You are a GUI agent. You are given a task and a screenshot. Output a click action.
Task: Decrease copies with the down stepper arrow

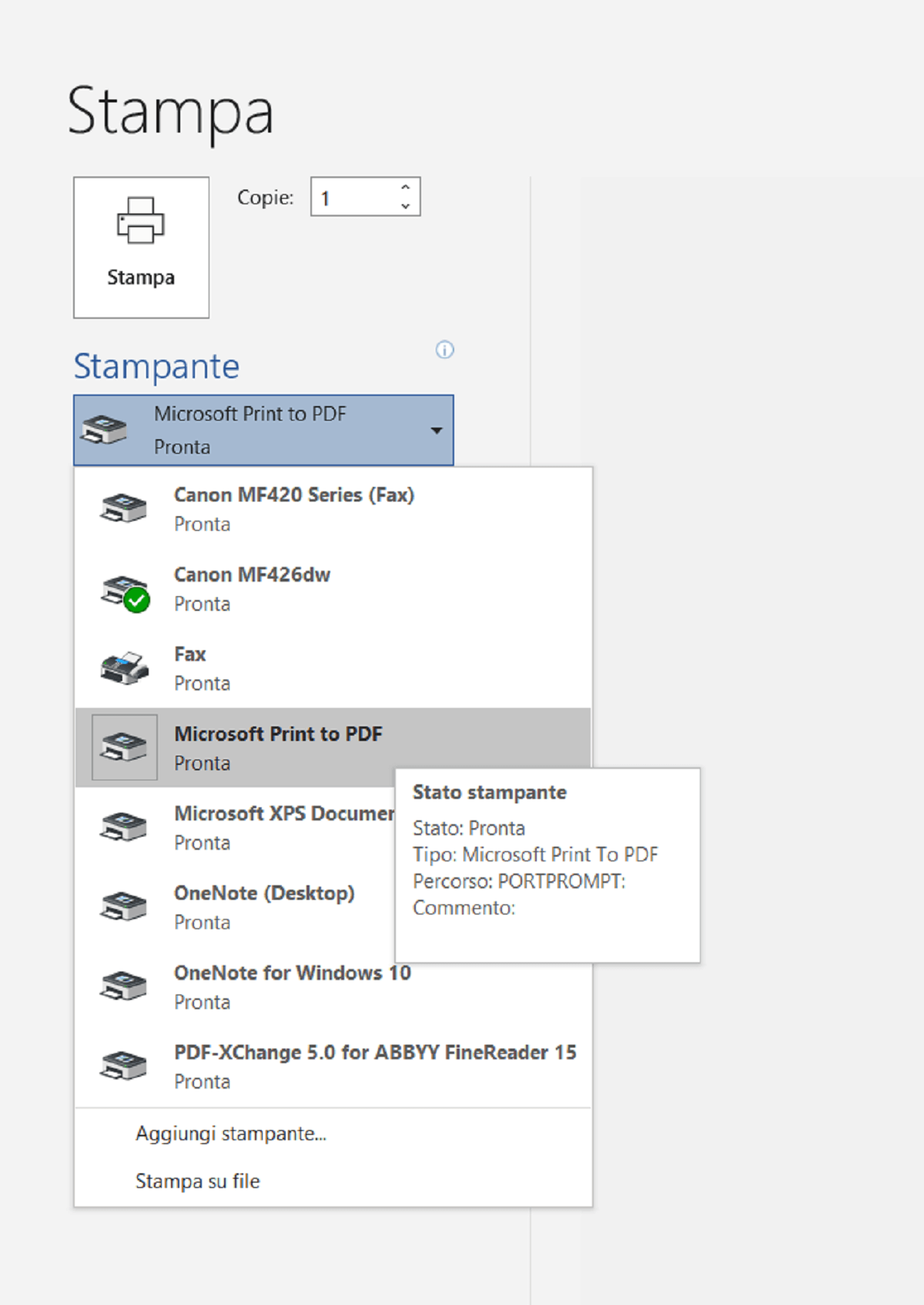[406, 206]
